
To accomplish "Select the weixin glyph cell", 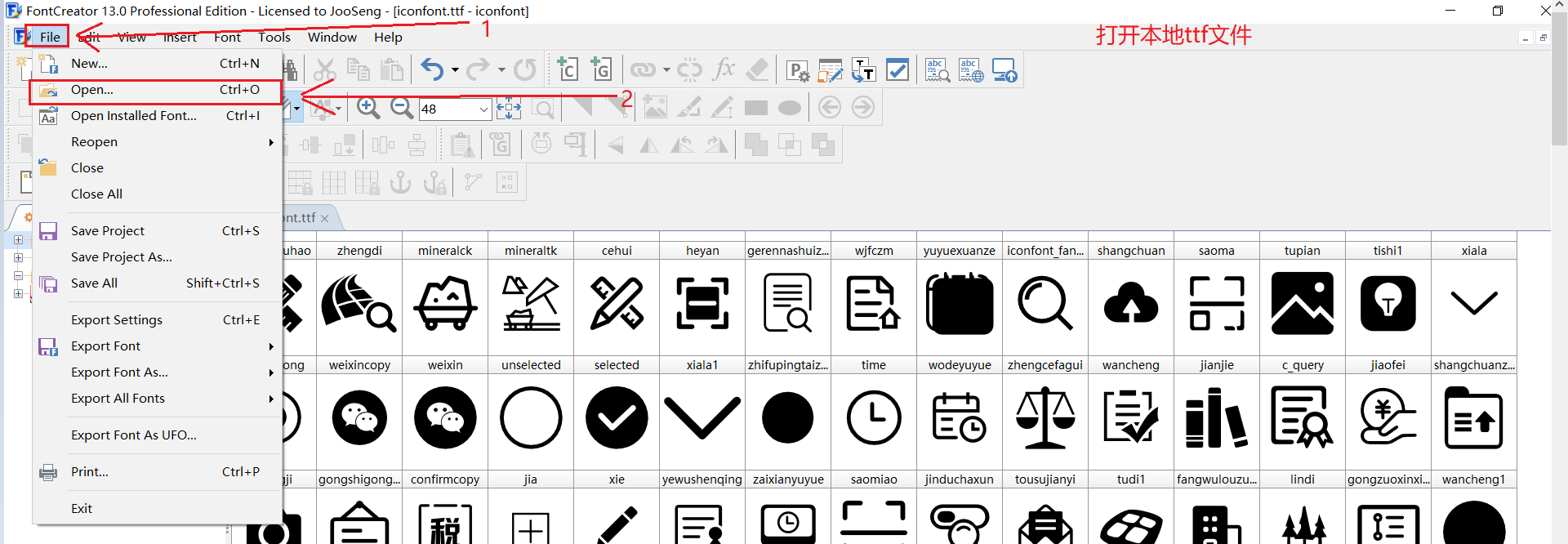I will [x=445, y=413].
